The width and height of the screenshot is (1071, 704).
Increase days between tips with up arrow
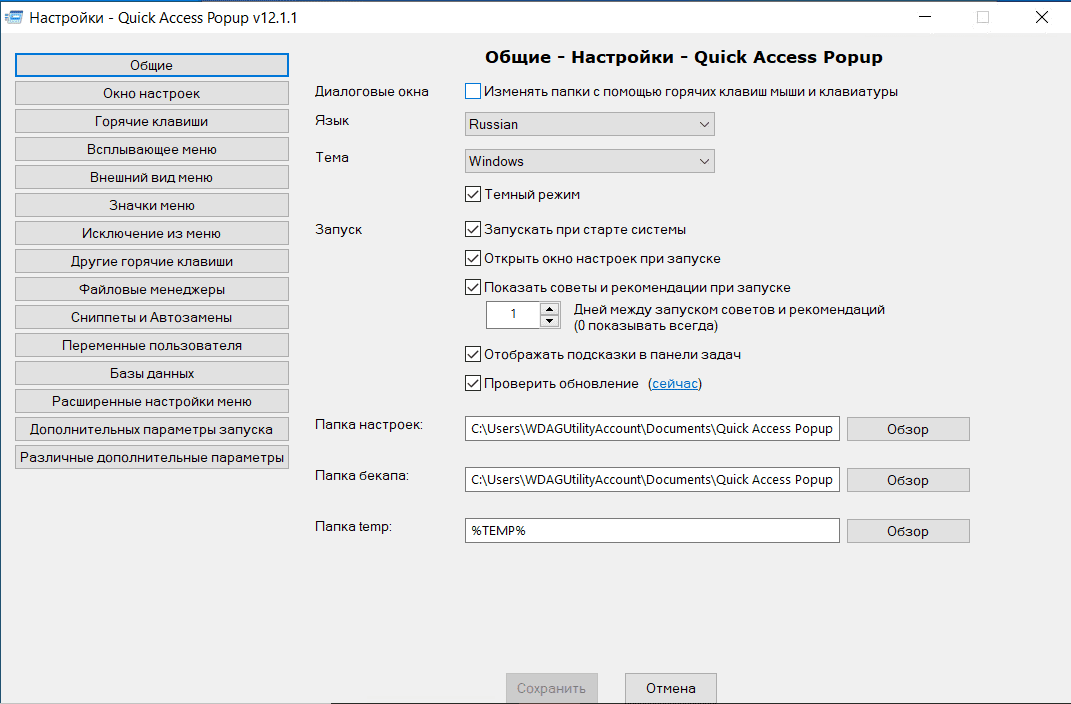(550, 309)
